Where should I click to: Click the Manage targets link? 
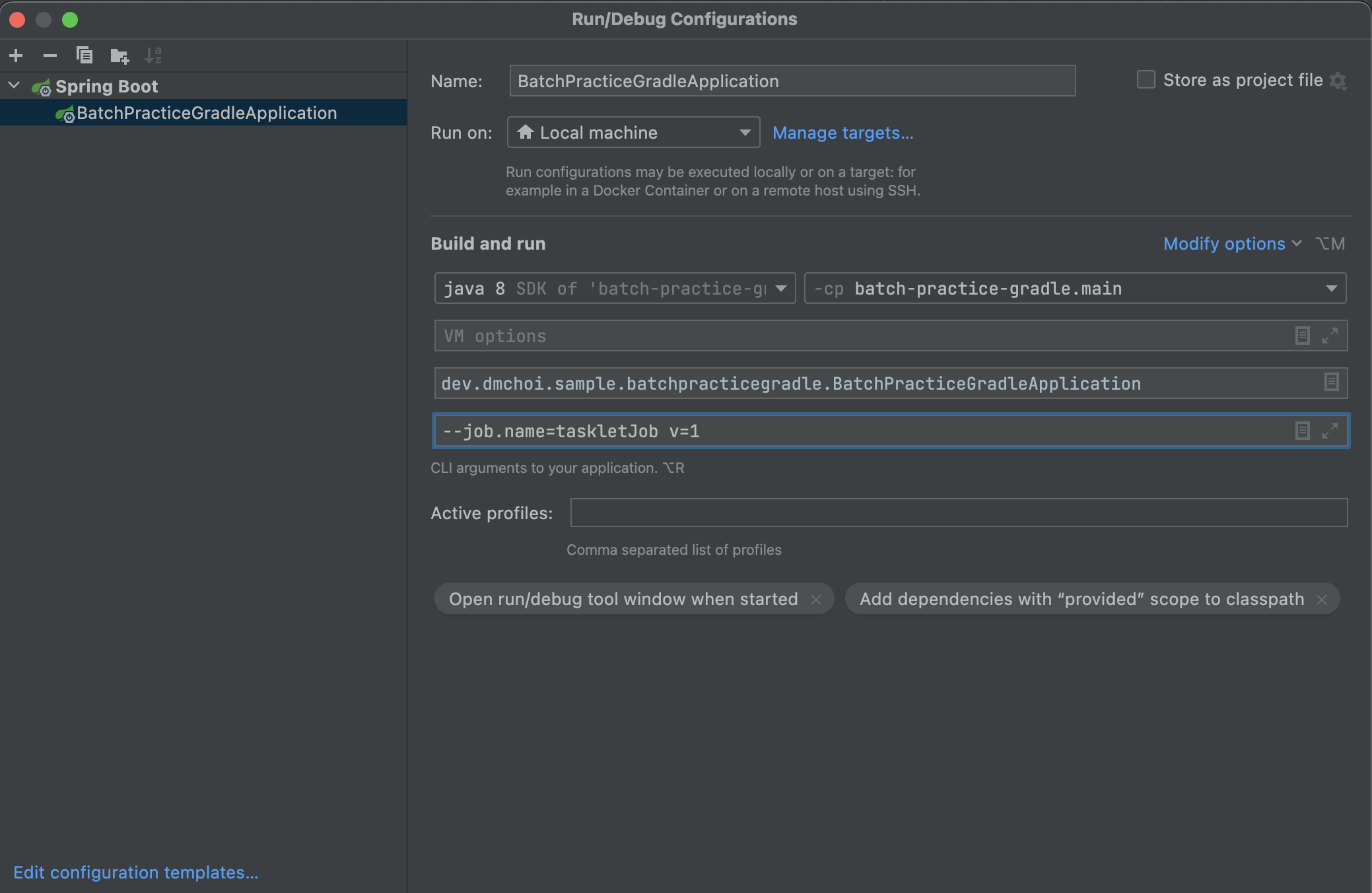pyautogui.click(x=842, y=133)
